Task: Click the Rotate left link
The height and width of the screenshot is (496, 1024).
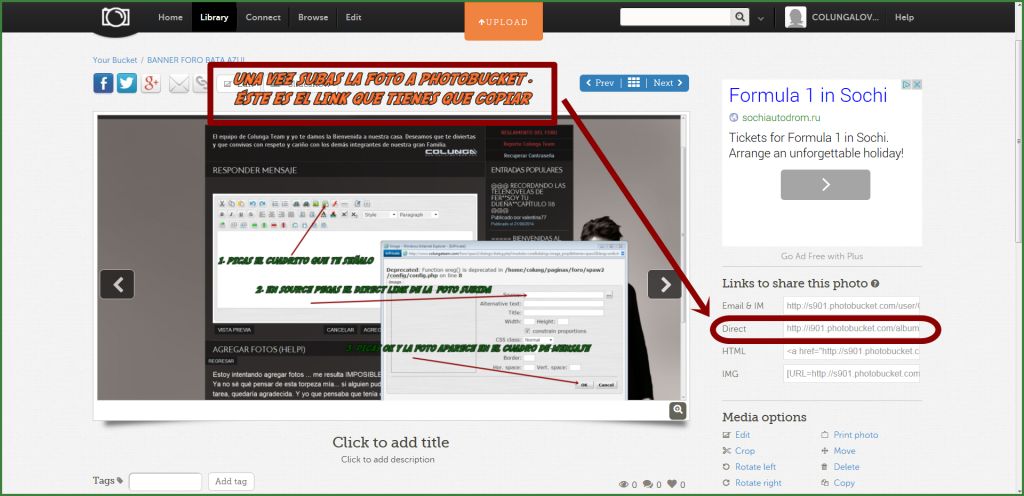Action: (755, 467)
